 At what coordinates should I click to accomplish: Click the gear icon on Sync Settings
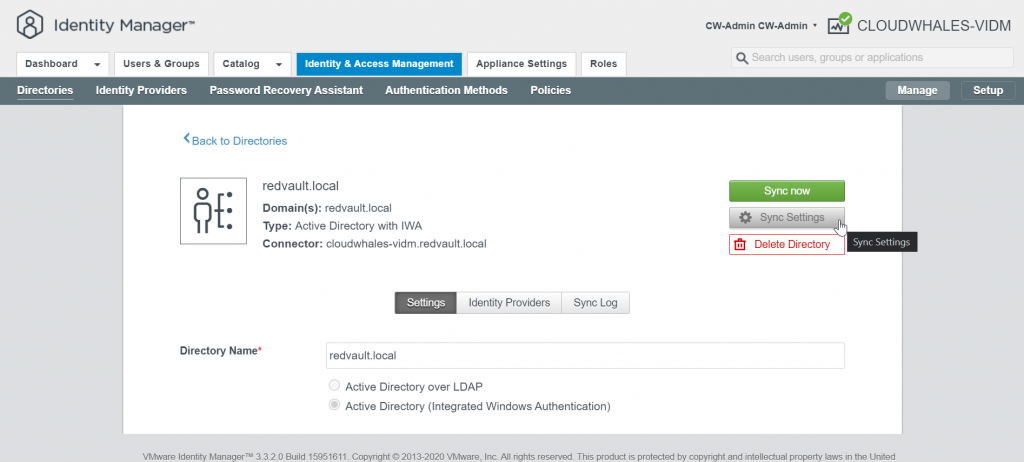click(745, 218)
